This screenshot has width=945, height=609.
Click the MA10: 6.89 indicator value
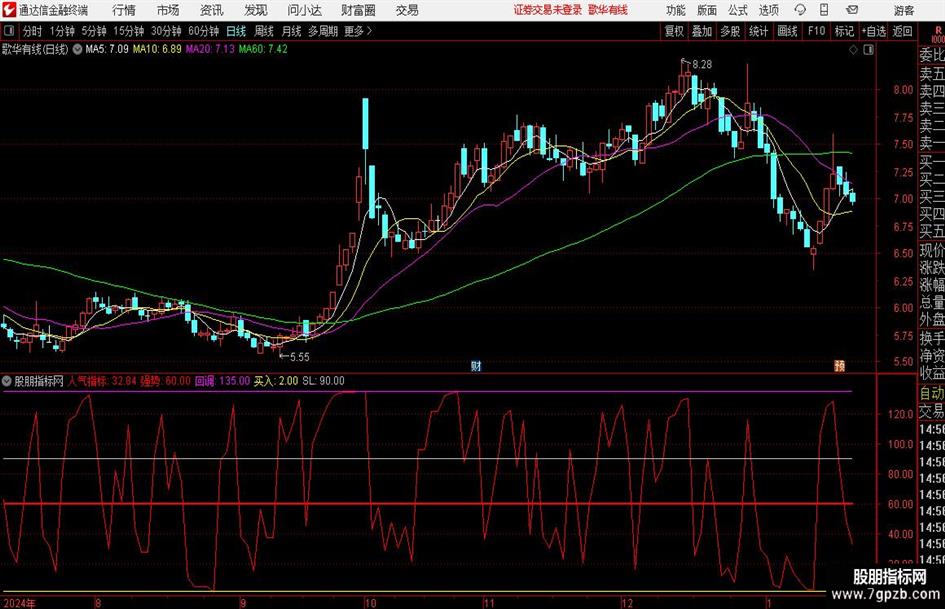tap(157, 49)
